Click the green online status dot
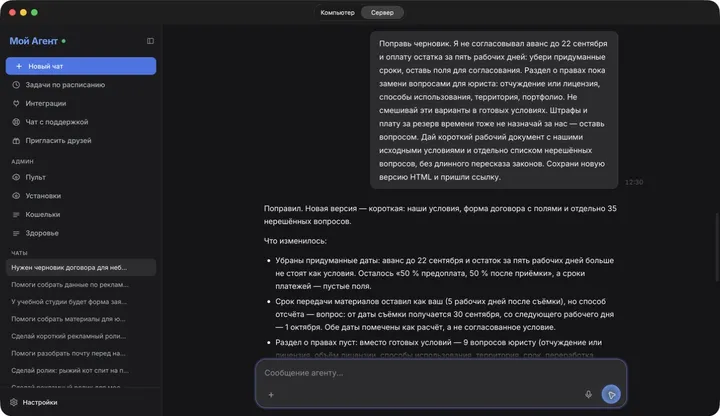Image resolution: width=720 pixels, height=416 pixels. [64, 41]
